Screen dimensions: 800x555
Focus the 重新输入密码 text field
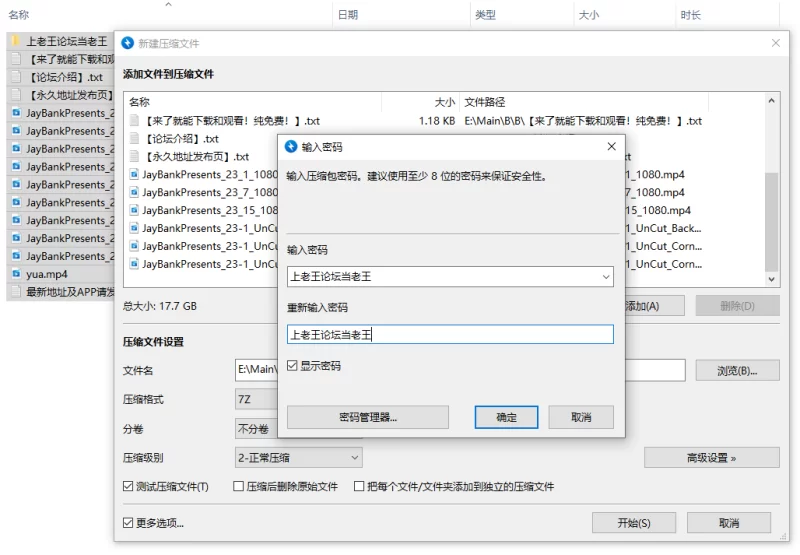pyautogui.click(x=450, y=335)
